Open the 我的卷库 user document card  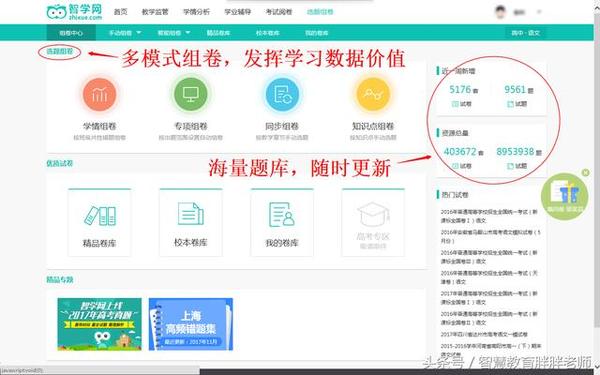(282, 222)
